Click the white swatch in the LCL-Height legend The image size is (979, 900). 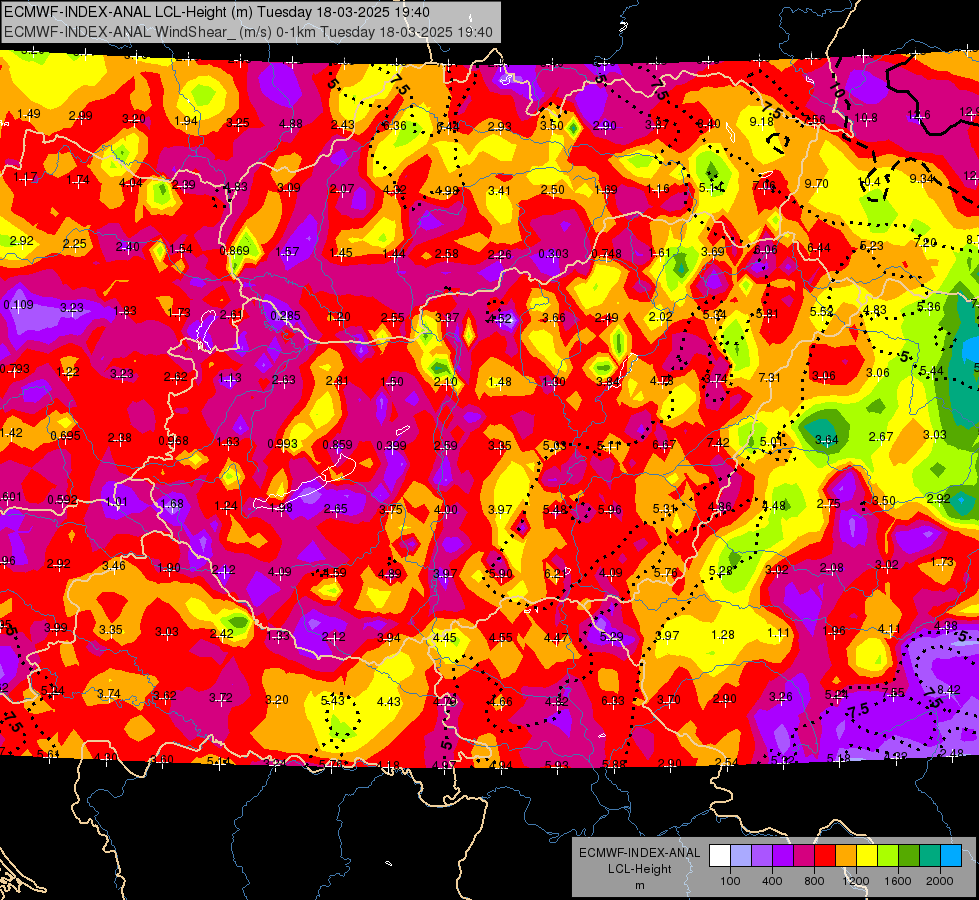pyautogui.click(x=720, y=856)
